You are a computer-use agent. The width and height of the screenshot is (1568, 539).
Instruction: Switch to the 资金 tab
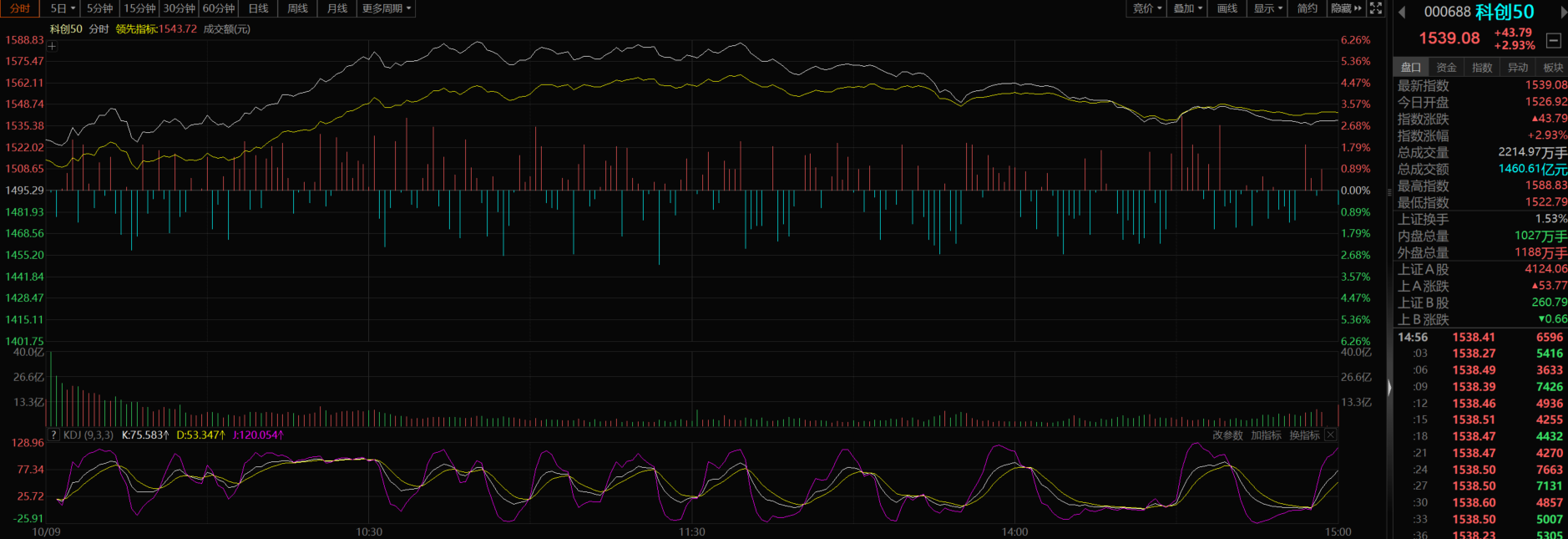click(x=1446, y=68)
